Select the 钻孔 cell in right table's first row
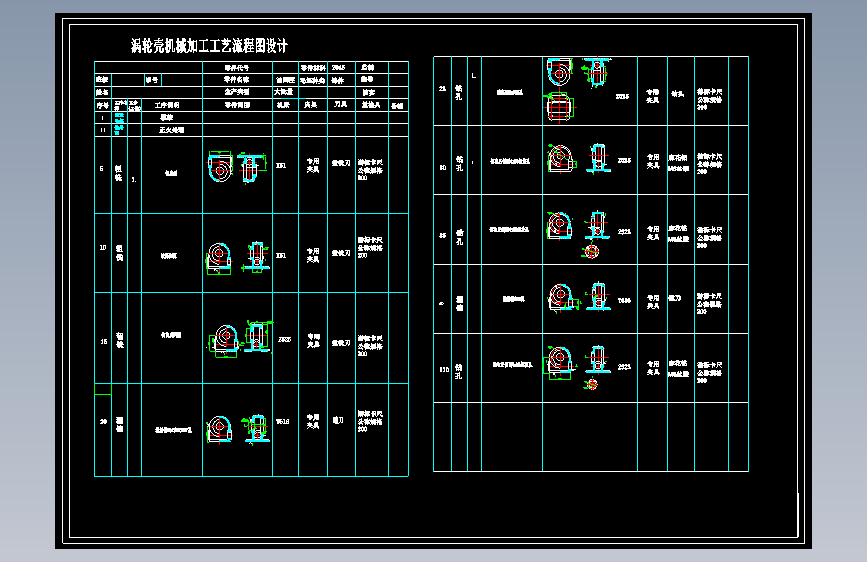The height and width of the screenshot is (562, 867). tap(459, 92)
